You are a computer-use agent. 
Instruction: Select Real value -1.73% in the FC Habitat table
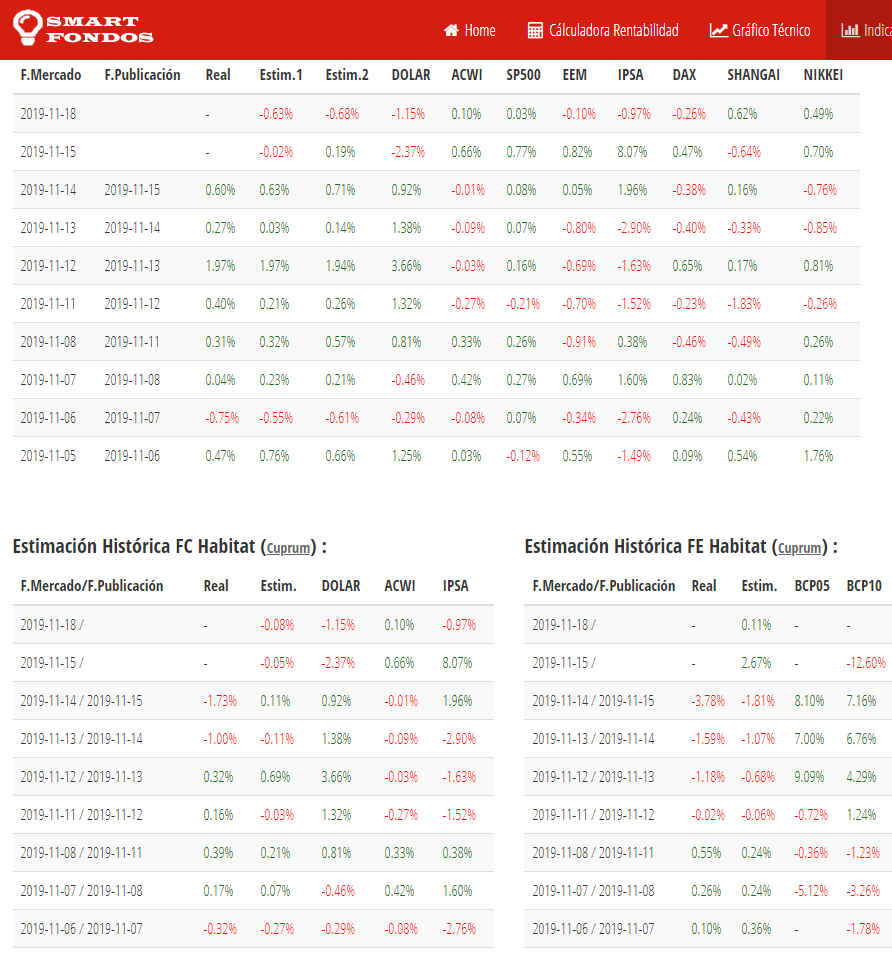click(220, 701)
